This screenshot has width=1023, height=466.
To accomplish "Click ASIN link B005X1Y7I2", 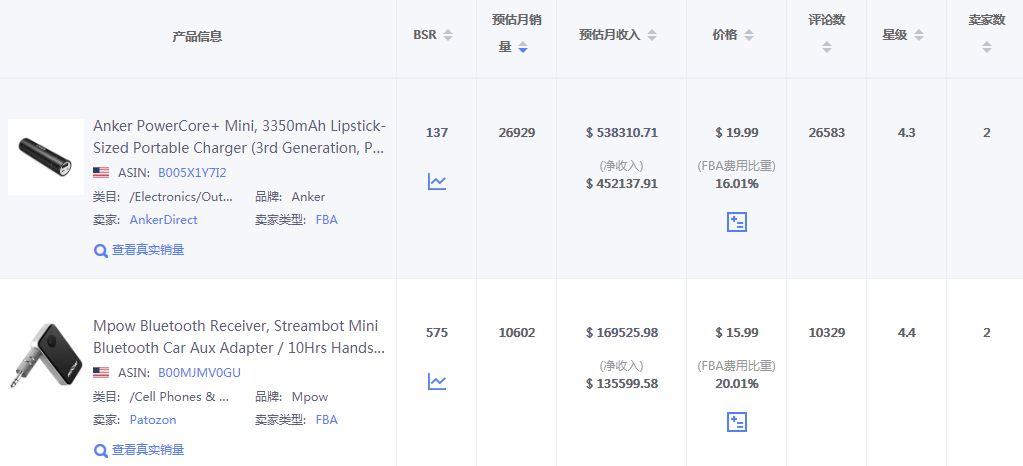I will pyautogui.click(x=192, y=172).
